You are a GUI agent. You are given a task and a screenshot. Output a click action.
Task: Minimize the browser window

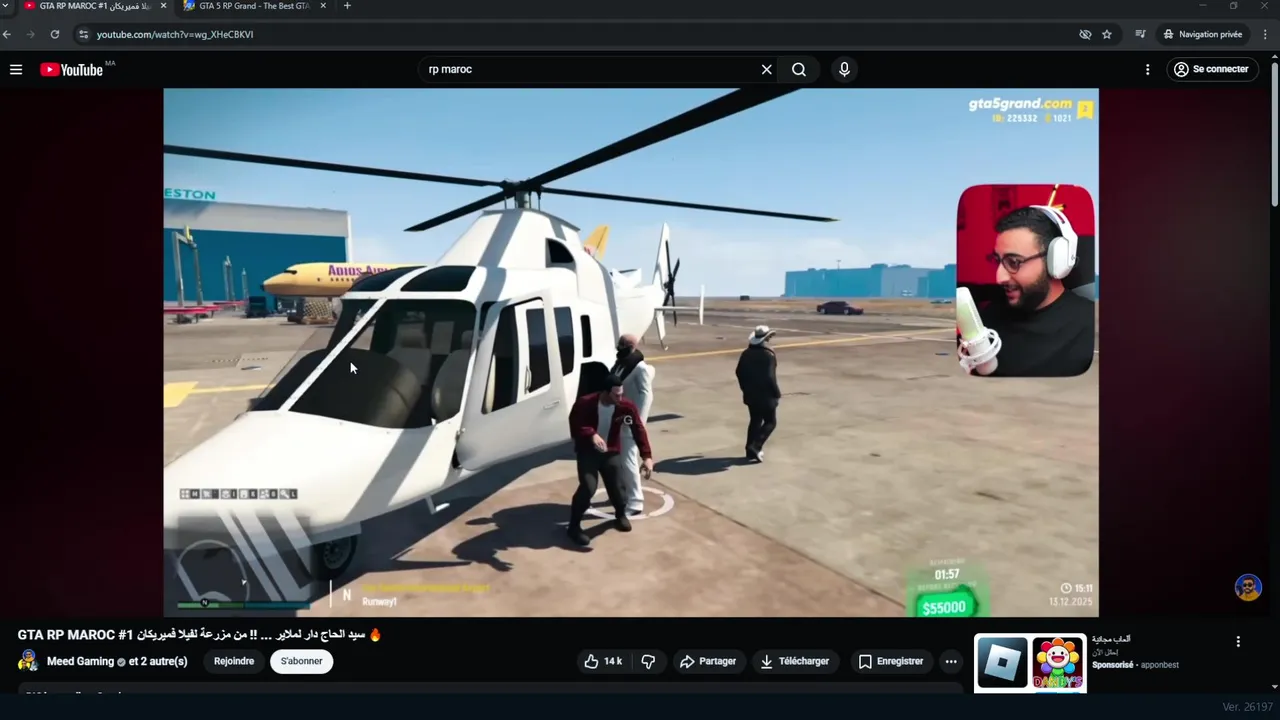[1203, 6]
